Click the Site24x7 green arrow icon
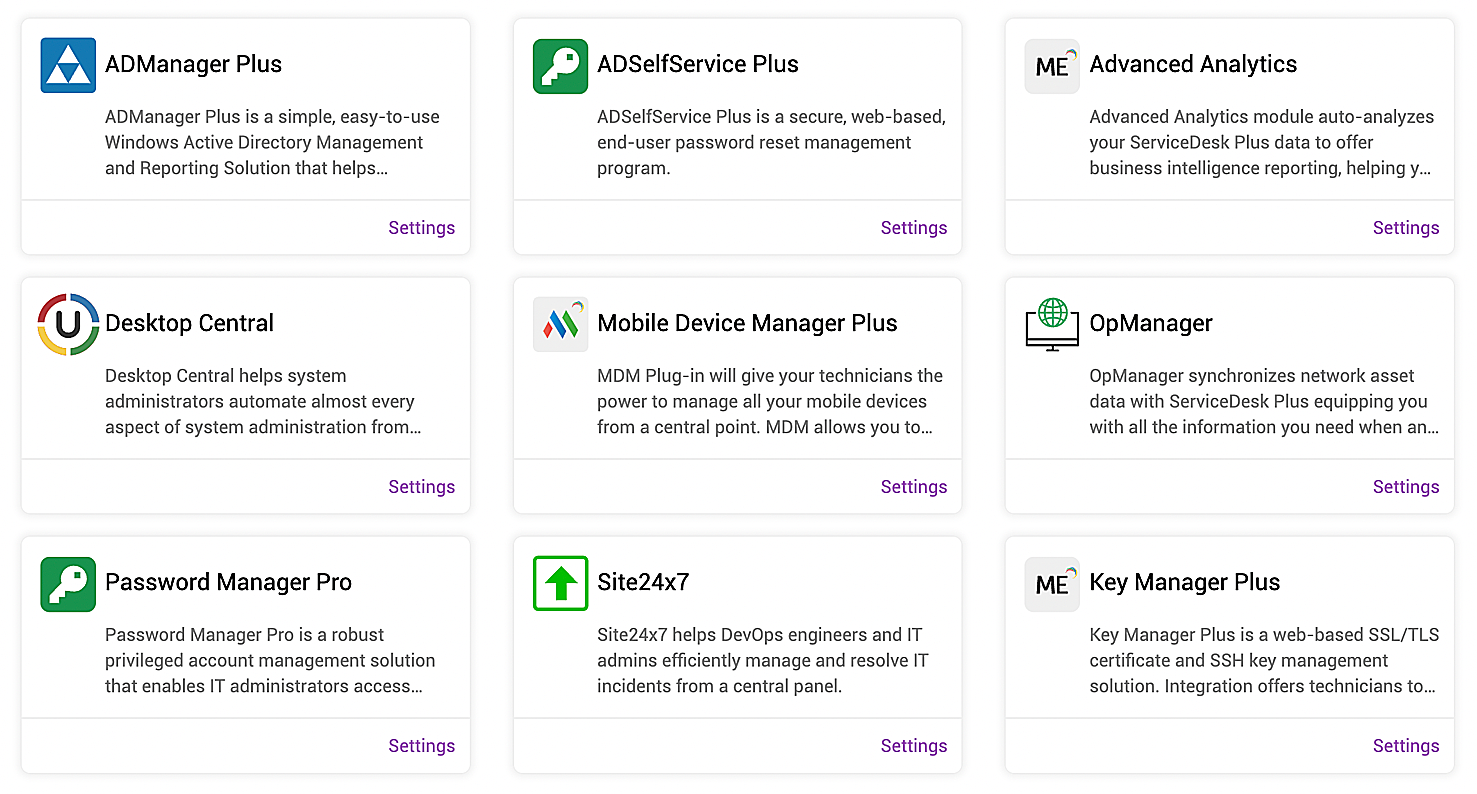This screenshot has width=1477, height=794. coord(560,583)
